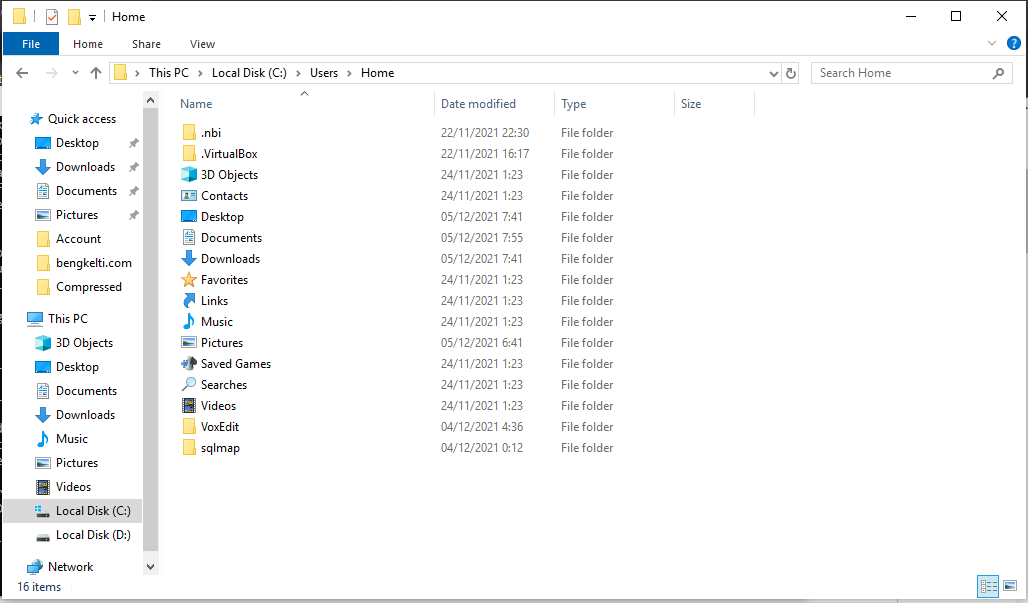The width and height of the screenshot is (1028, 603).
Task: Switch to the View ribbon tab
Action: 203,44
